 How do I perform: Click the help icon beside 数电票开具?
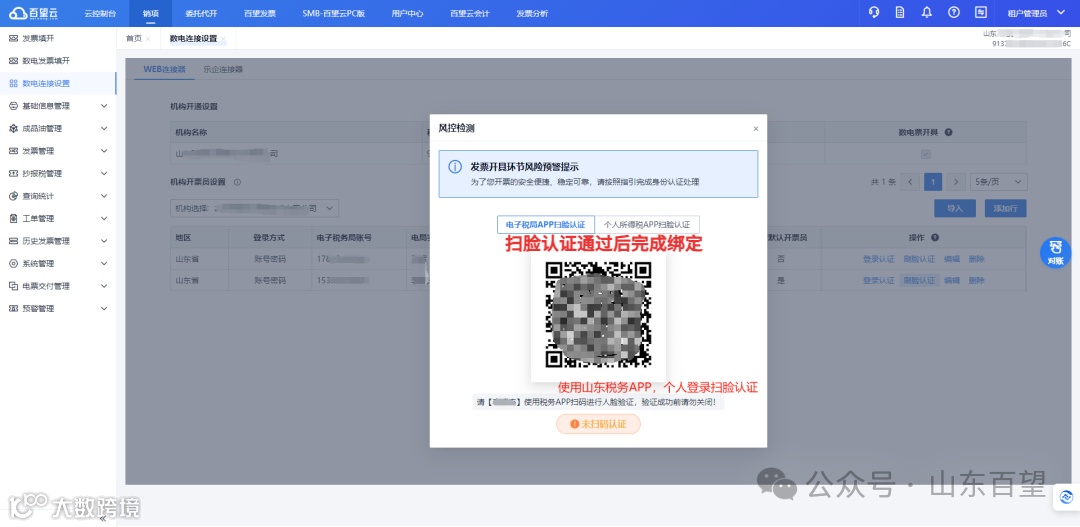tap(948, 132)
